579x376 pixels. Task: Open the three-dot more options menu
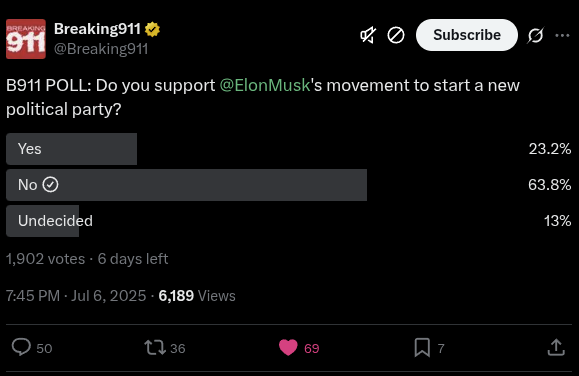562,35
